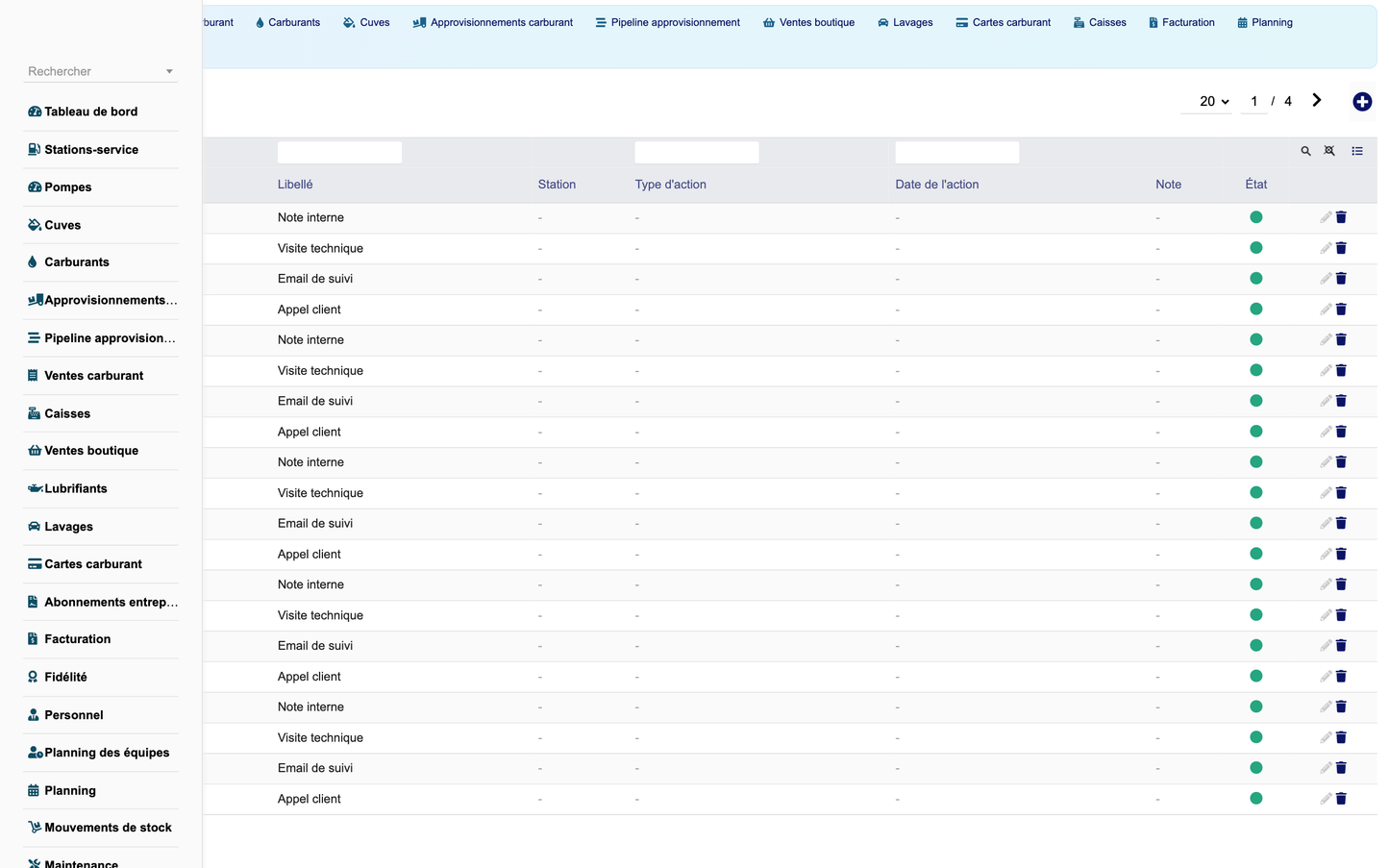The height and width of the screenshot is (868, 1389).
Task: Open Facturation top tab
Action: click(1181, 22)
